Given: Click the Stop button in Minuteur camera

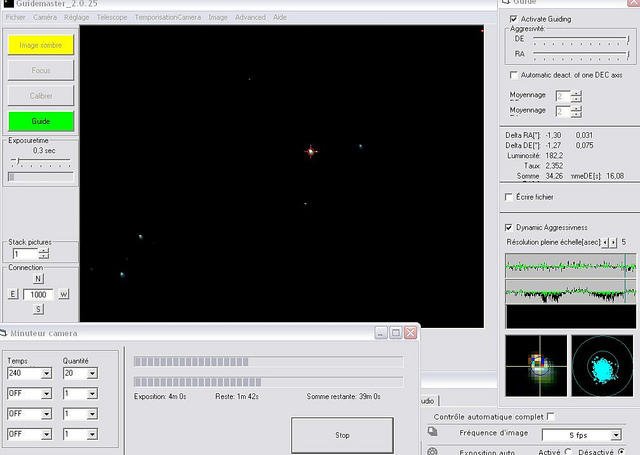Looking at the screenshot, I should click(x=342, y=435).
